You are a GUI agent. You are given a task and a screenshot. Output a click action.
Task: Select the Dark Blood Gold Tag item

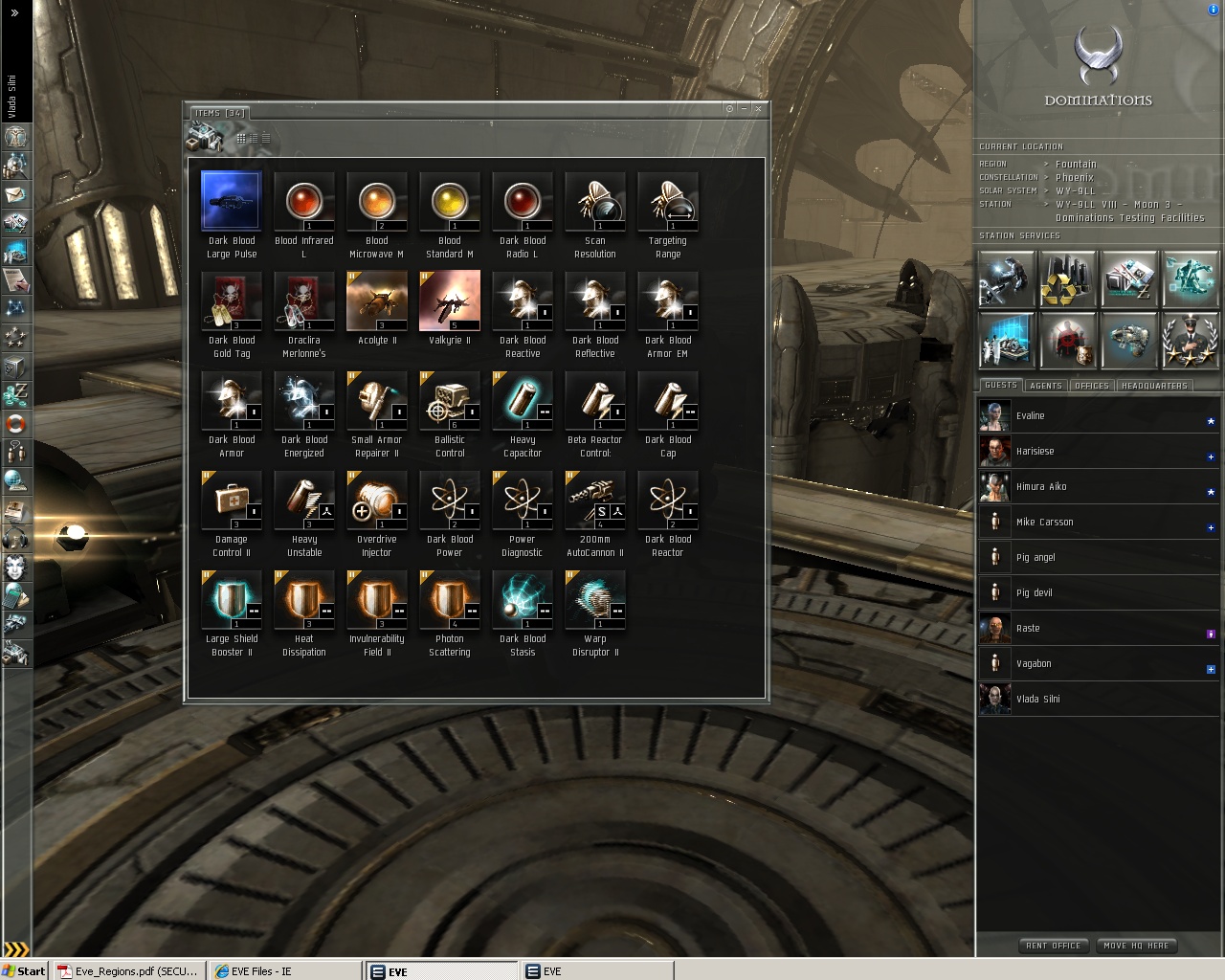tap(232, 316)
